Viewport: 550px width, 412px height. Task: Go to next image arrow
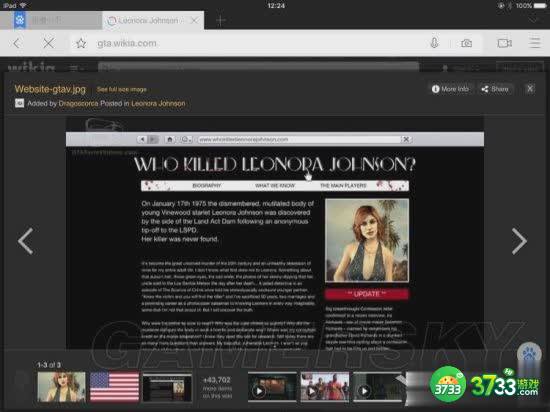click(519, 241)
